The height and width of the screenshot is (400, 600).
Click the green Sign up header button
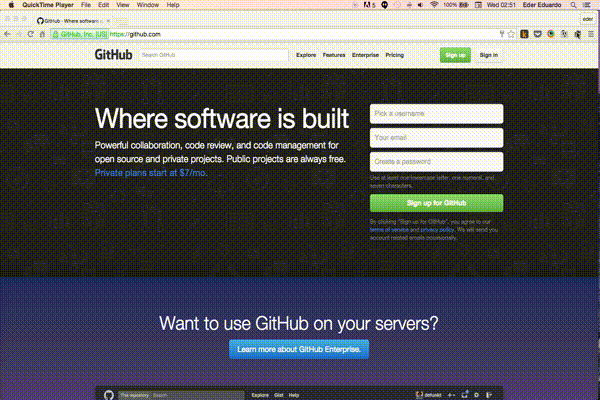[x=455, y=55]
